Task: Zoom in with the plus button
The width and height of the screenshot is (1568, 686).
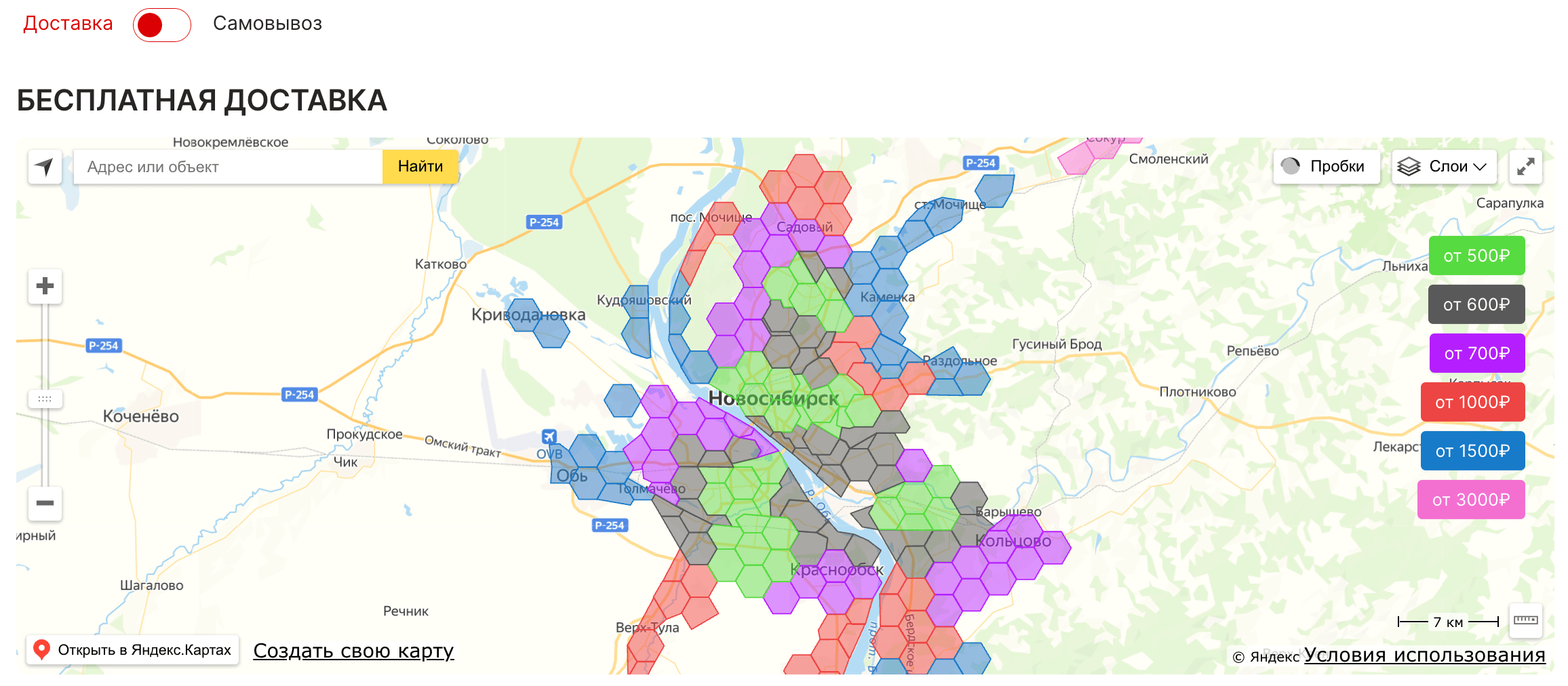Action: pos(45,286)
